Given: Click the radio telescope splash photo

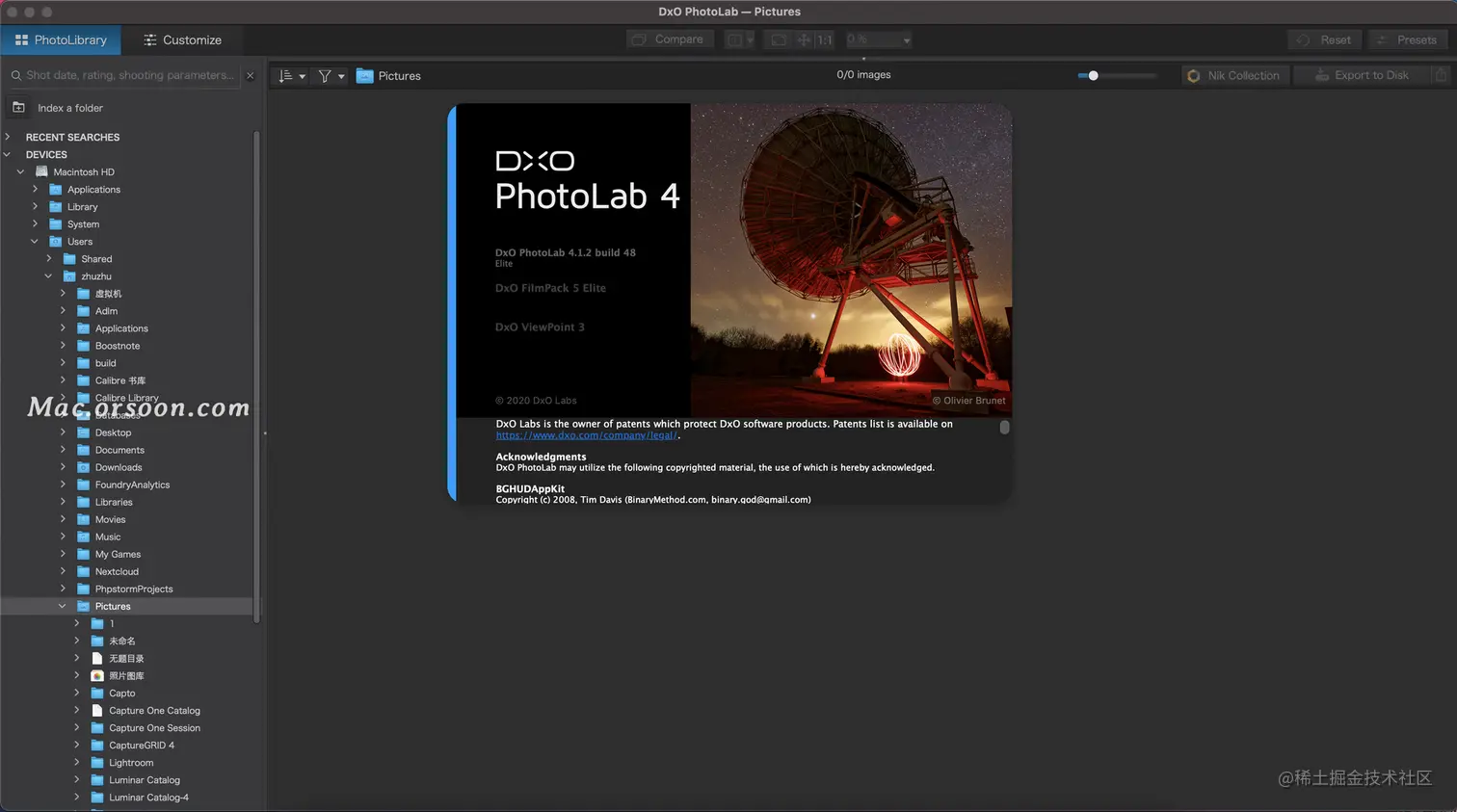Looking at the screenshot, I should click(x=851, y=260).
